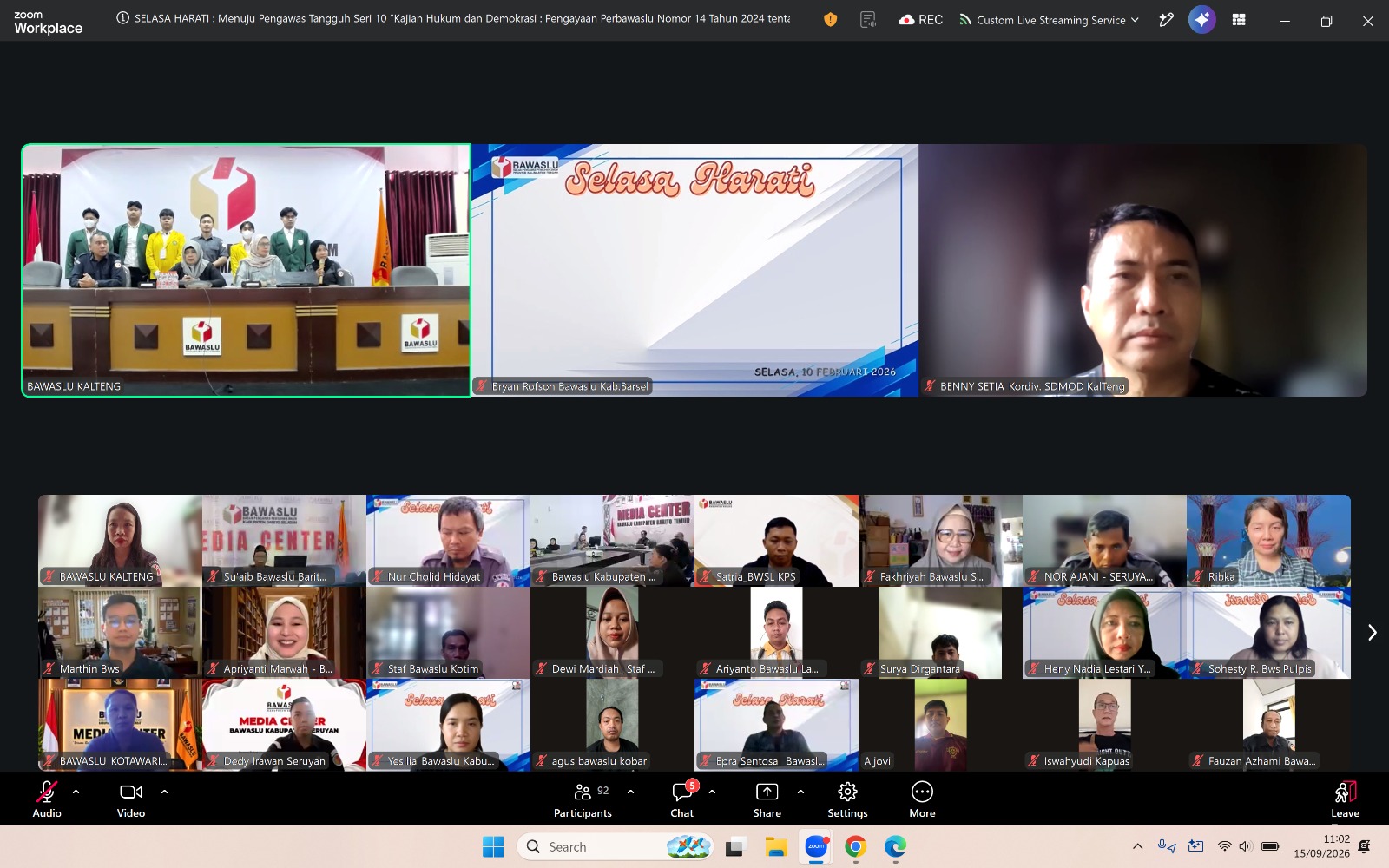Select Apriyanti Marwah video thumbnail
Screen dimensions: 1389x868
tap(284, 633)
